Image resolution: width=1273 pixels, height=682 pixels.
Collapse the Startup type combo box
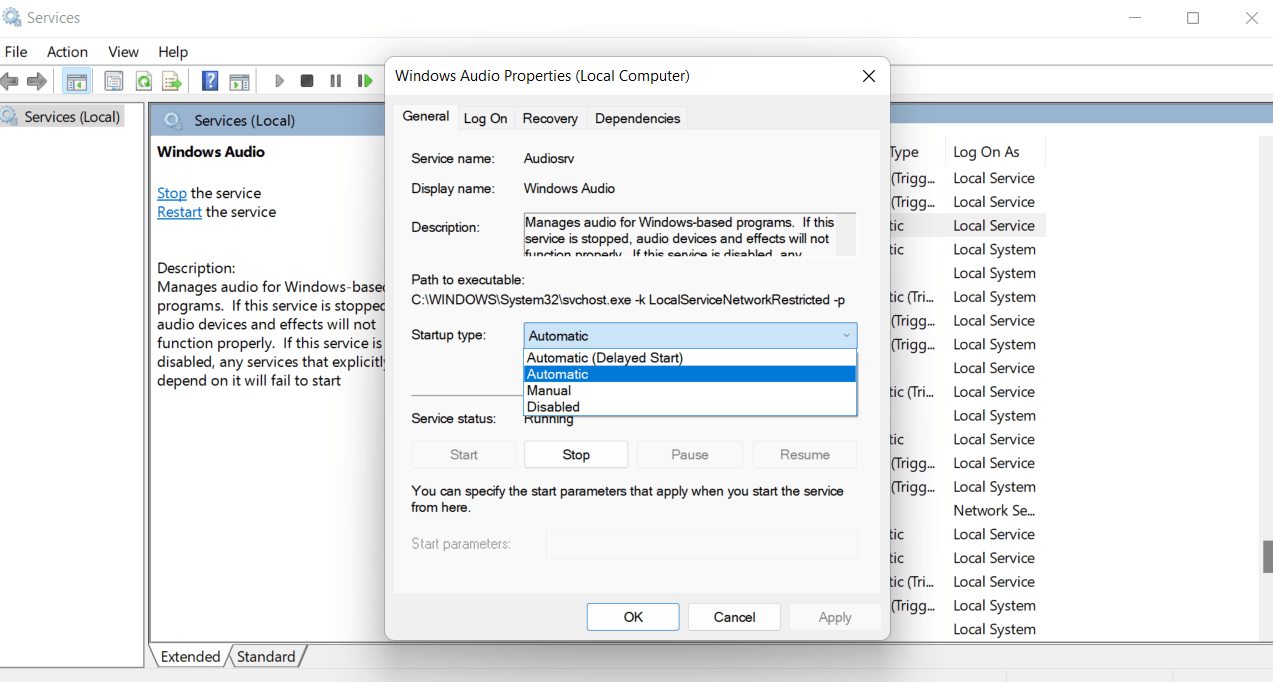click(x=846, y=336)
